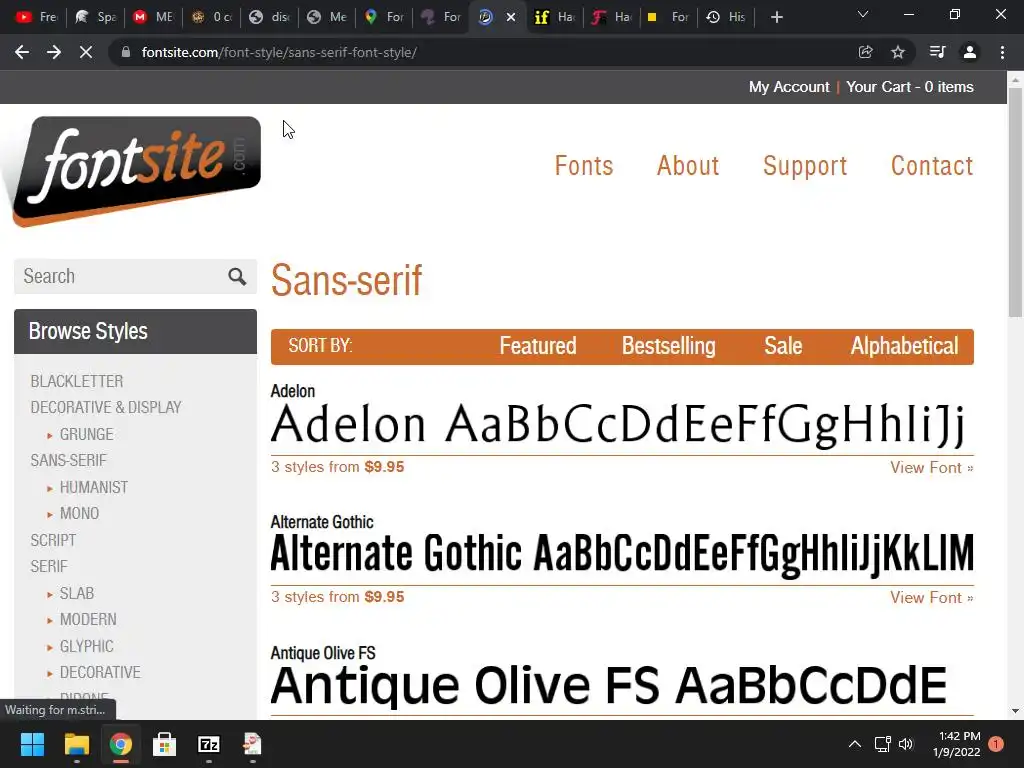Viewport: 1024px width, 768px height.
Task: Open the Grunge subcategory
Action: (86, 434)
